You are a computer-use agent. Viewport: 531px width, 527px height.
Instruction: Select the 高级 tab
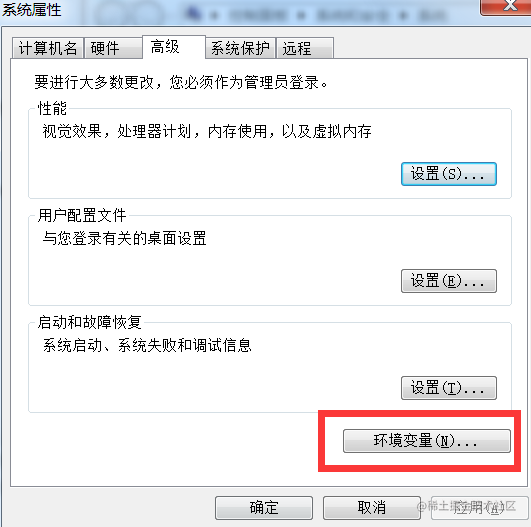pyautogui.click(x=174, y=47)
